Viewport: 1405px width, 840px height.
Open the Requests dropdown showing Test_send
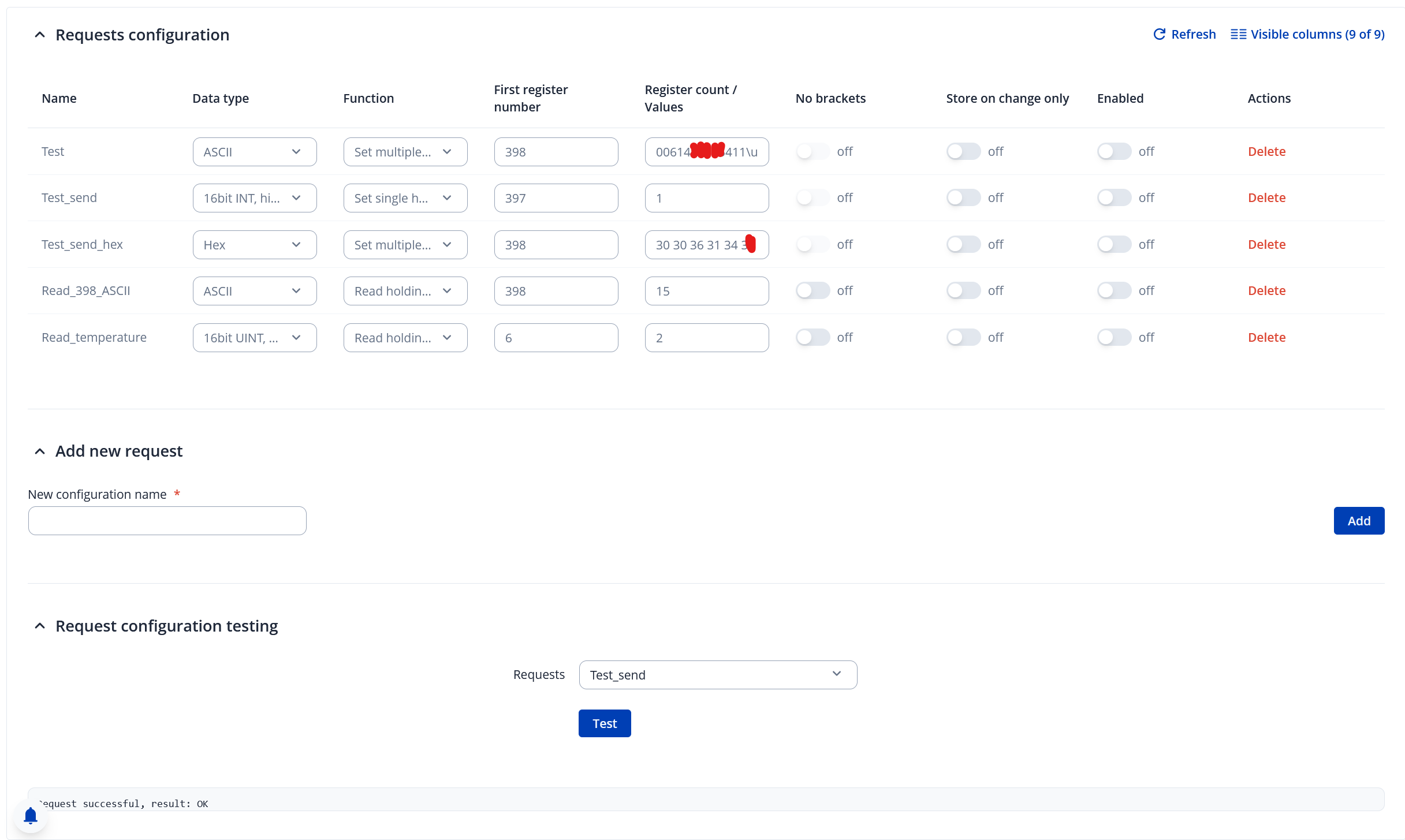click(x=717, y=675)
